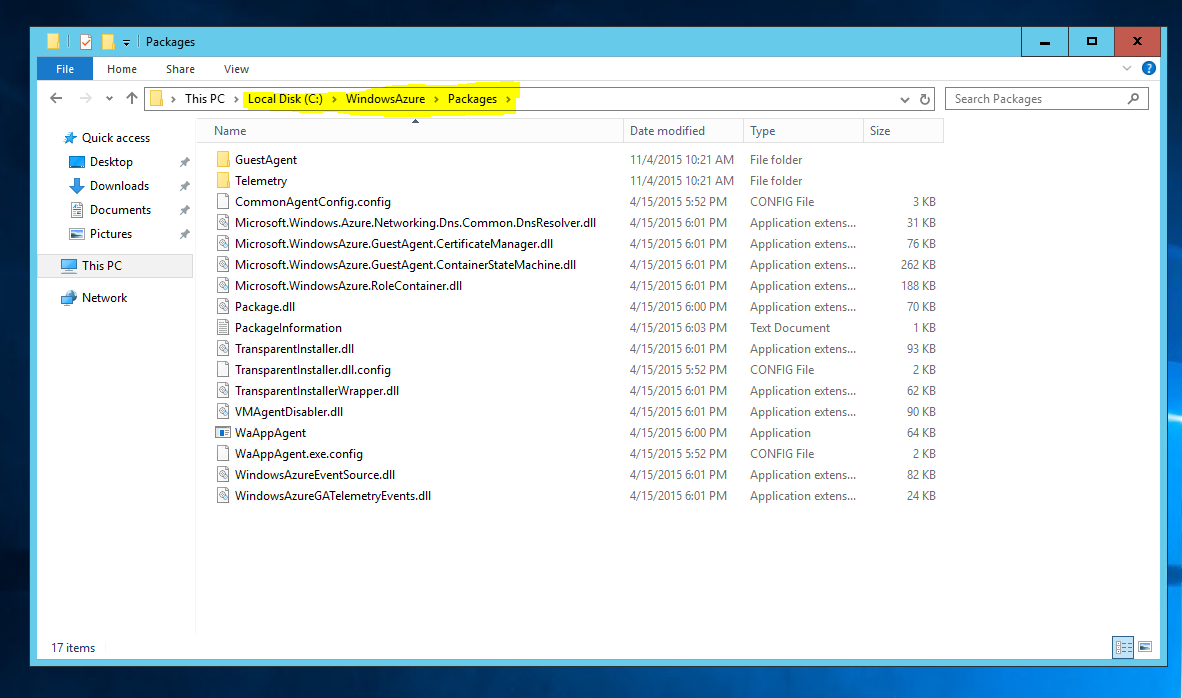The height and width of the screenshot is (698, 1182).
Task: Expand chevron after This PC breadcrumb
Action: (236, 99)
